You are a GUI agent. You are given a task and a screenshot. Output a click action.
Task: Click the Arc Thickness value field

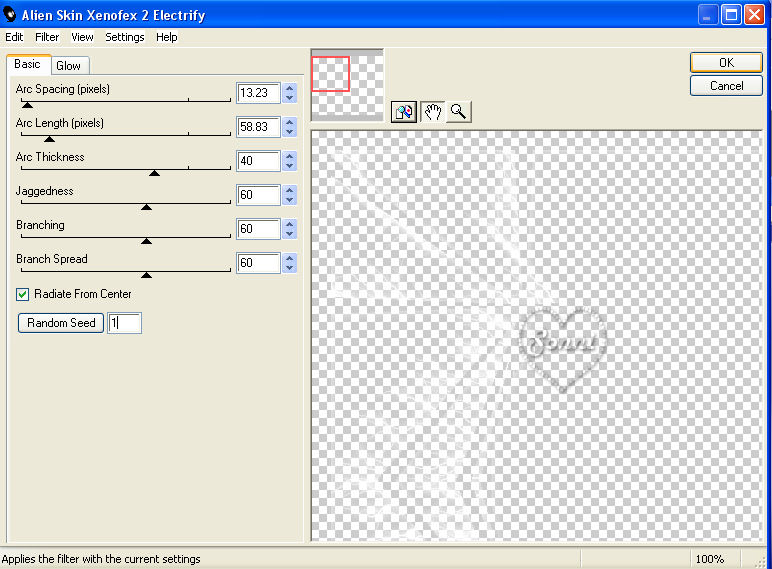(258, 161)
